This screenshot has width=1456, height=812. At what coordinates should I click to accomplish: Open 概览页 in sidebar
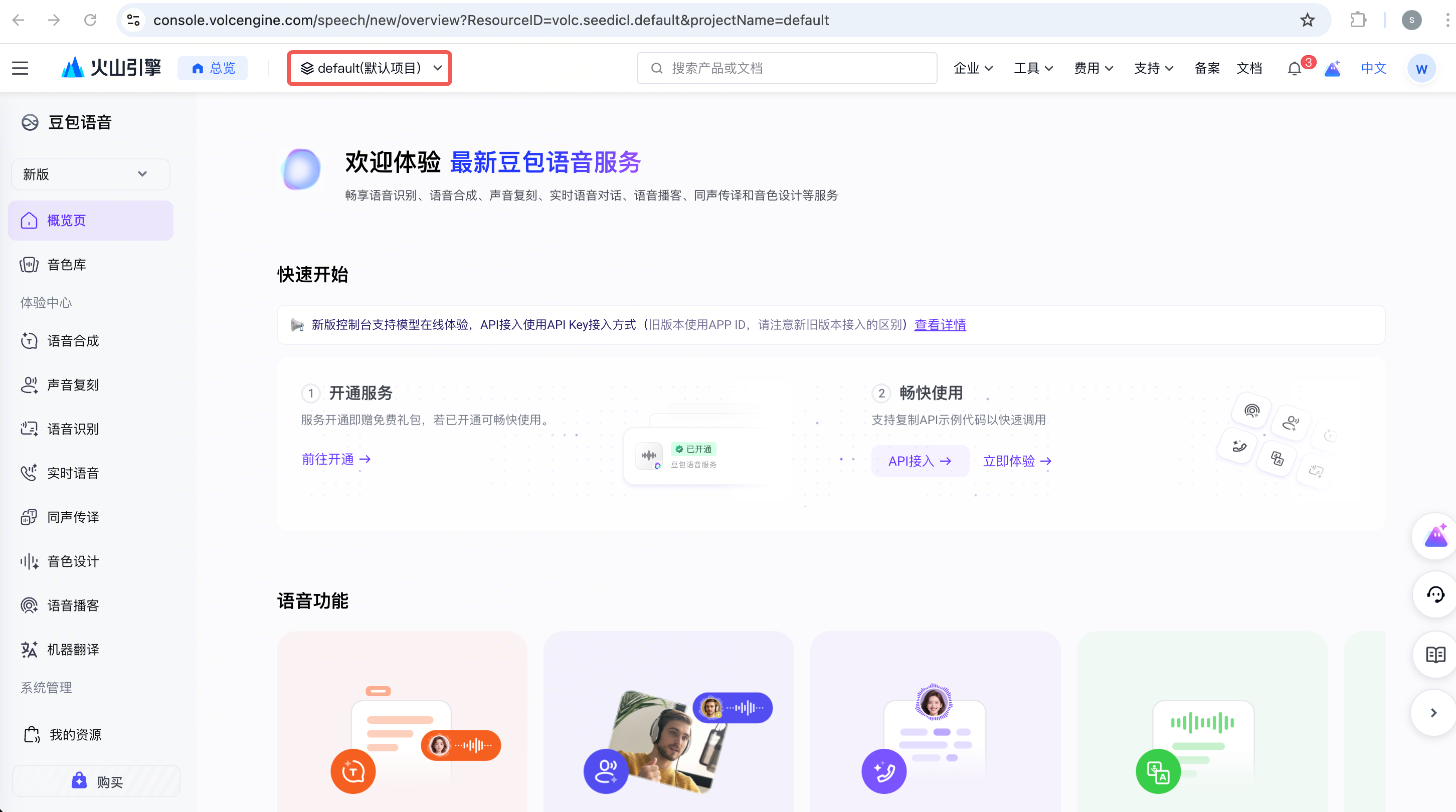(x=91, y=221)
